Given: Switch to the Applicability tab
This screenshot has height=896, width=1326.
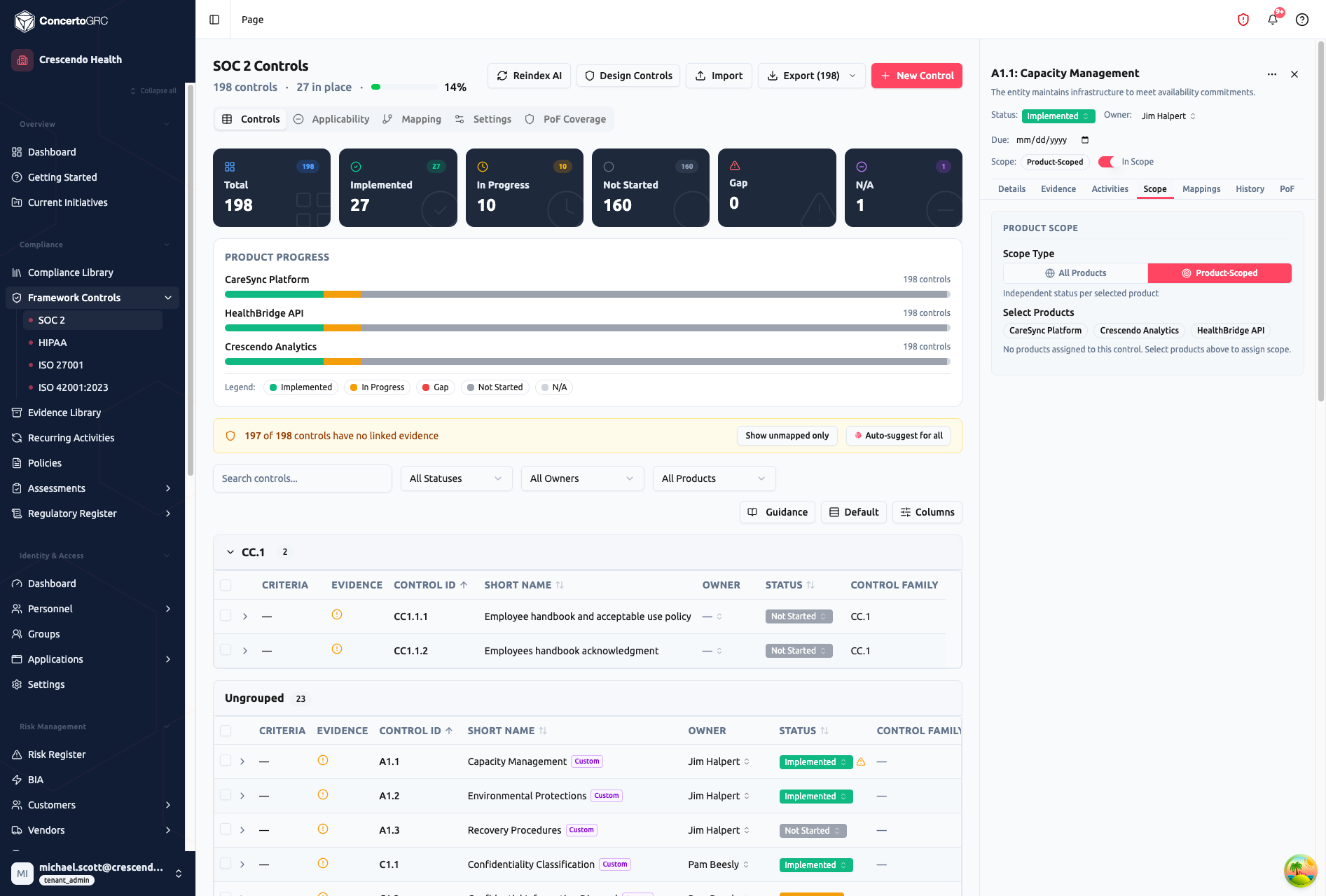Looking at the screenshot, I should (x=331, y=119).
